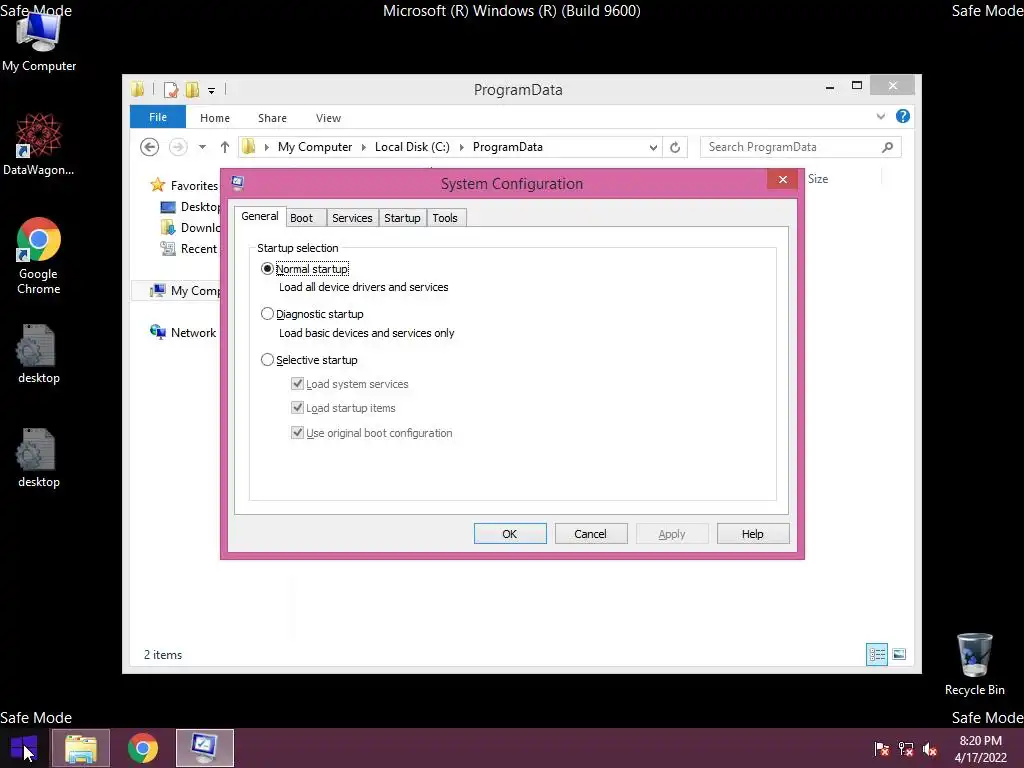Screen dimensions: 1024x768
Task: Launch Google Chrome from desktop icon
Action: coord(39,255)
